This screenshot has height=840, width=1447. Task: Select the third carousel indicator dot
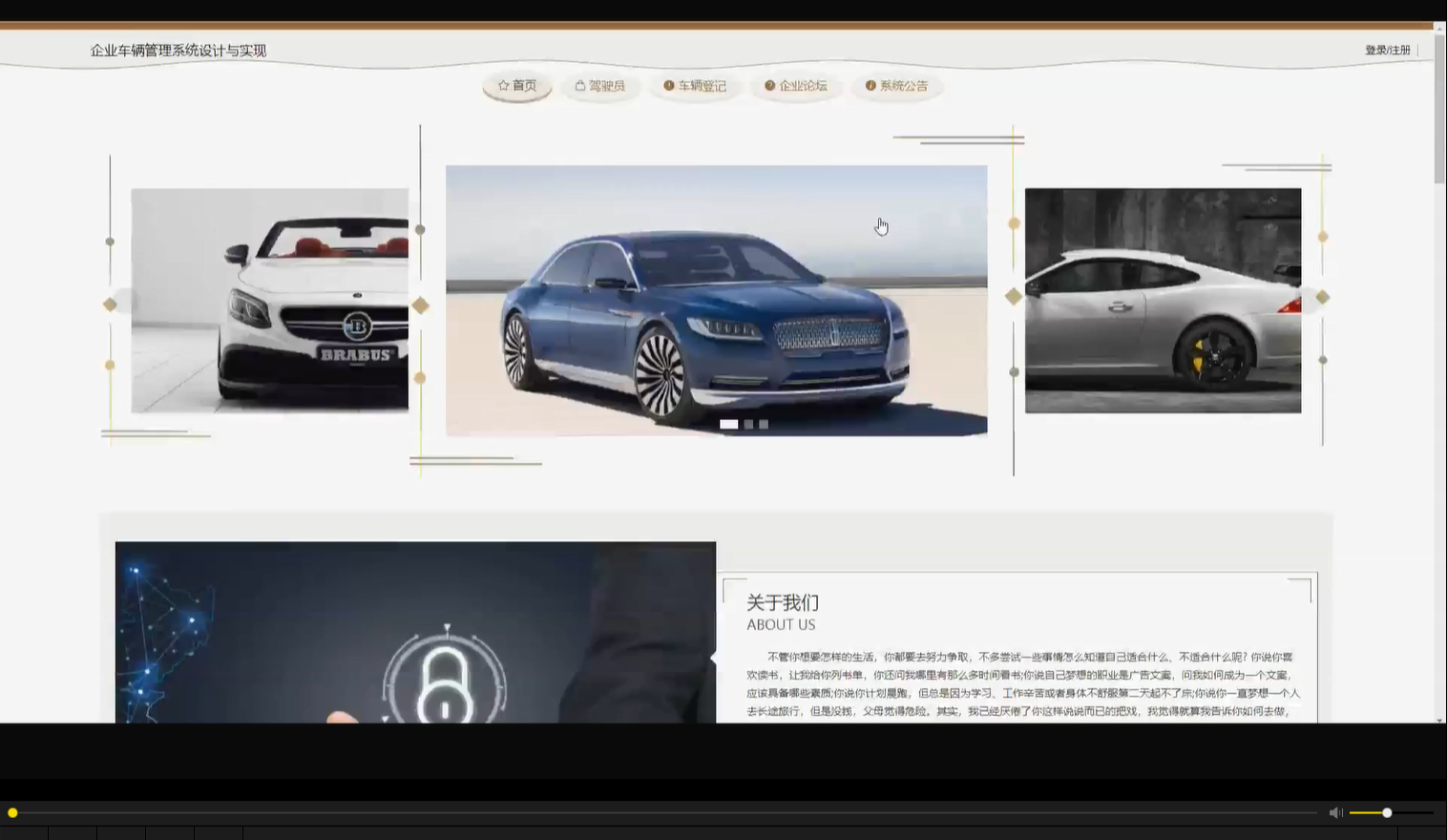(764, 424)
